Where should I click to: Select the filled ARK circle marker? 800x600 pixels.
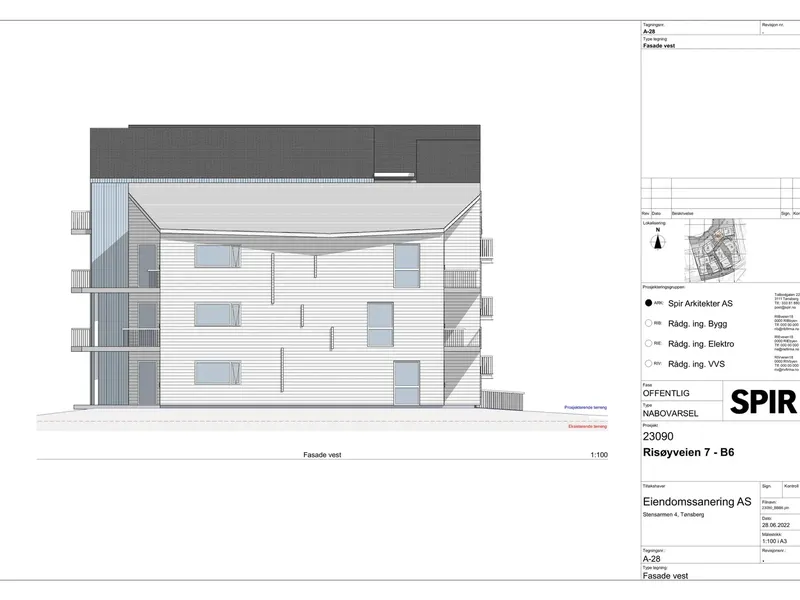(648, 303)
